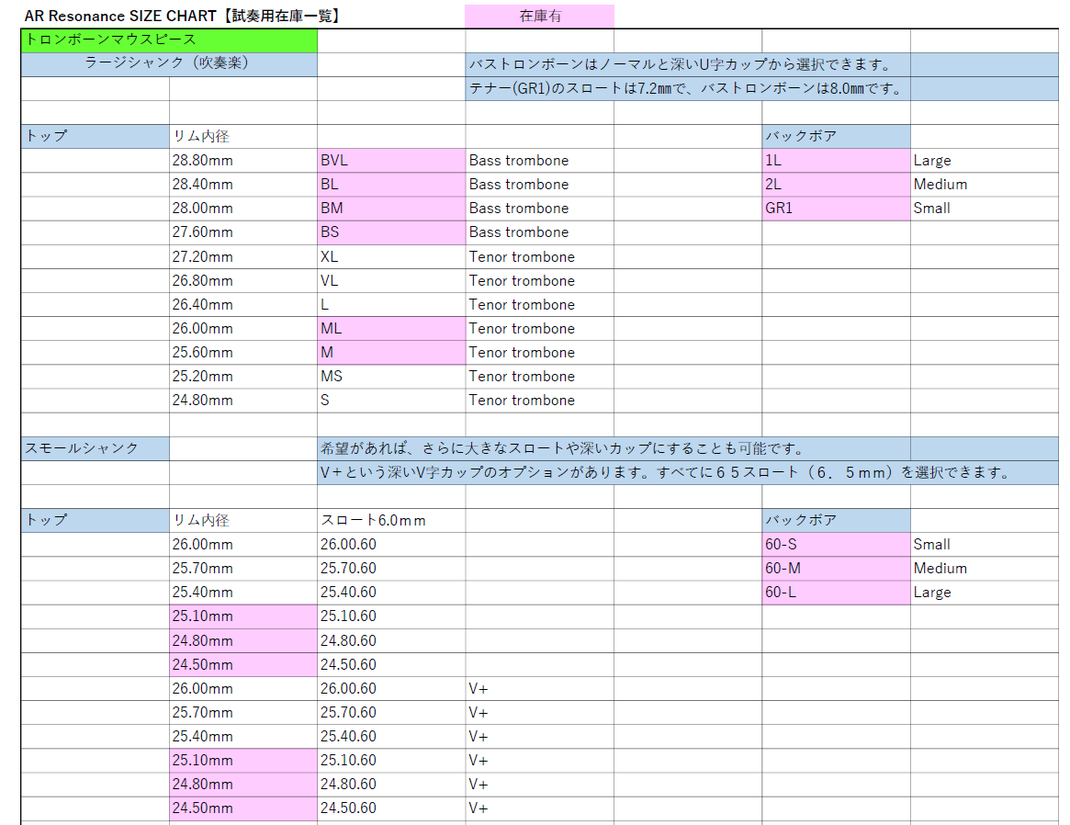This screenshot has height=825, width=1070.
Task: Click the 26.40mm rim diameter cell
Action: (243, 304)
